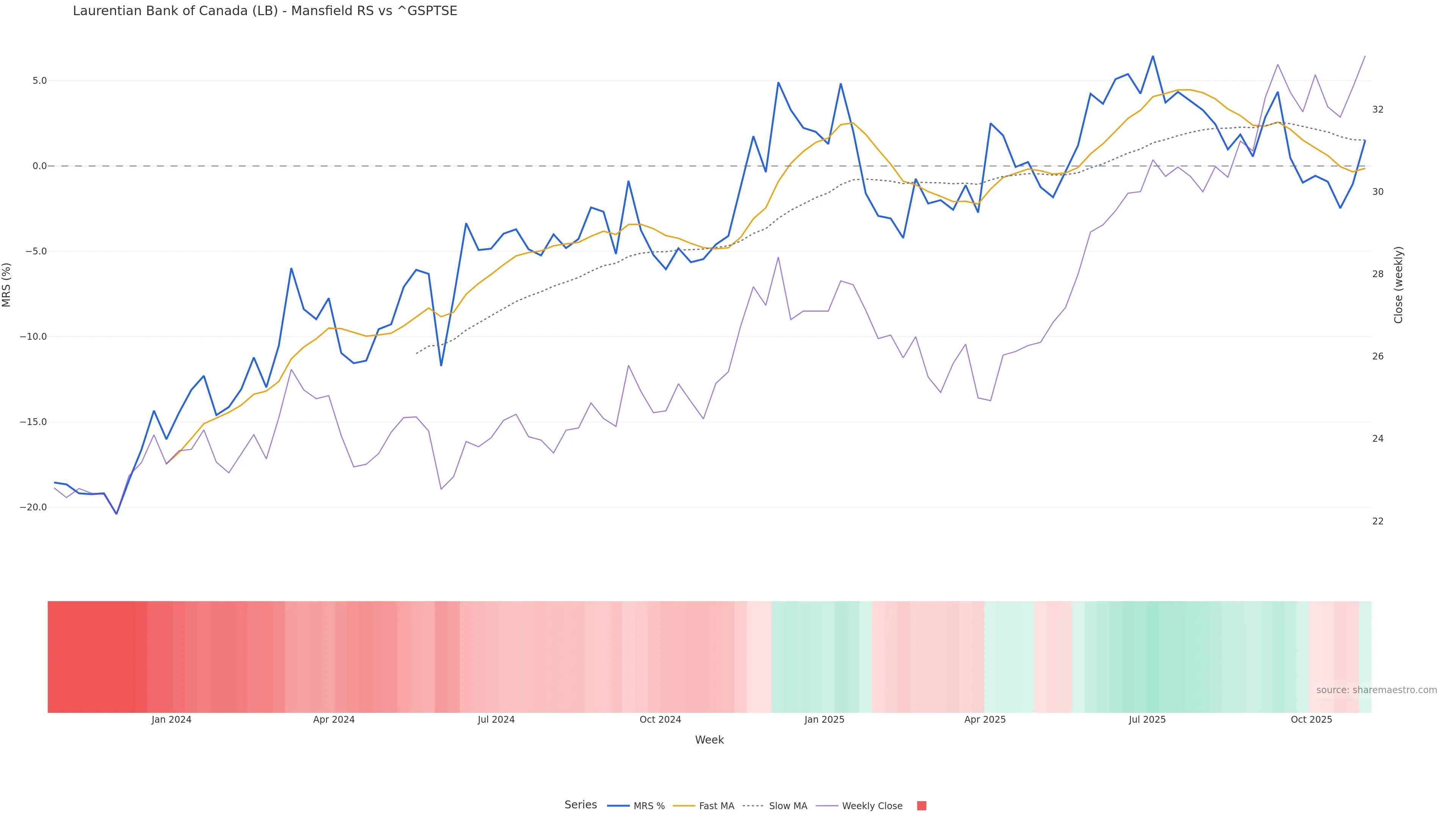Click the Series legend title
The image size is (1456, 819).
581,805
